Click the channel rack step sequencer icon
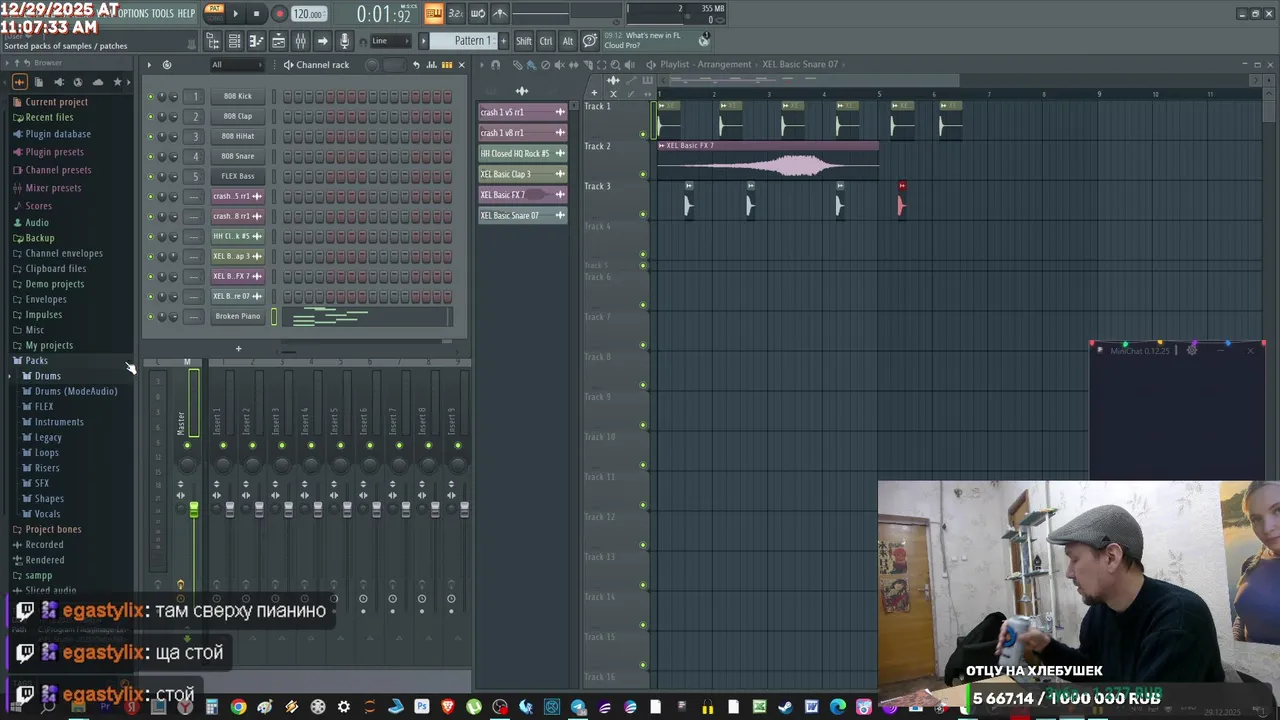The width and height of the screenshot is (1280, 720). (x=446, y=65)
